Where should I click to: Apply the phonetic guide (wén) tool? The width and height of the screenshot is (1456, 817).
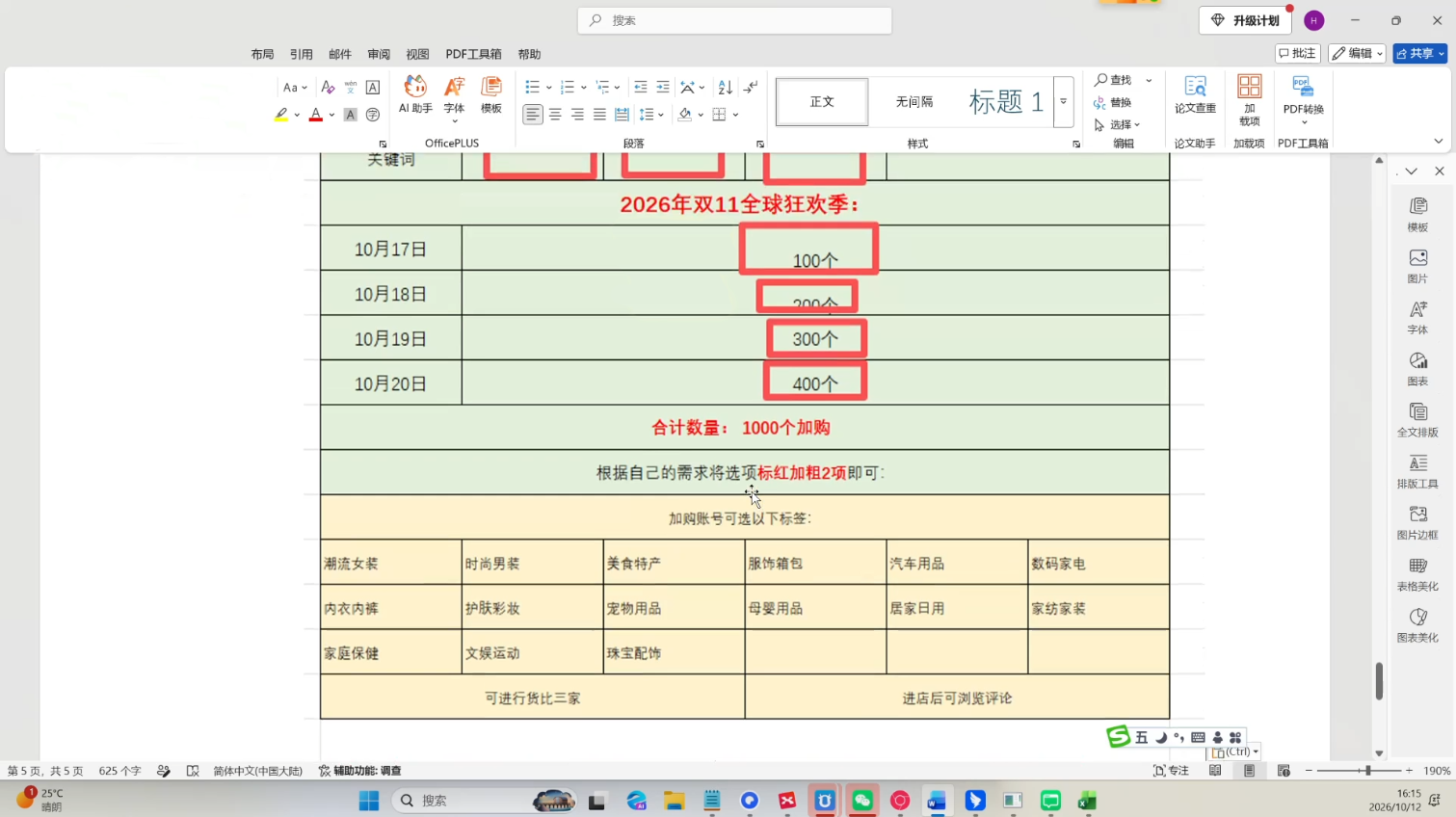351,87
